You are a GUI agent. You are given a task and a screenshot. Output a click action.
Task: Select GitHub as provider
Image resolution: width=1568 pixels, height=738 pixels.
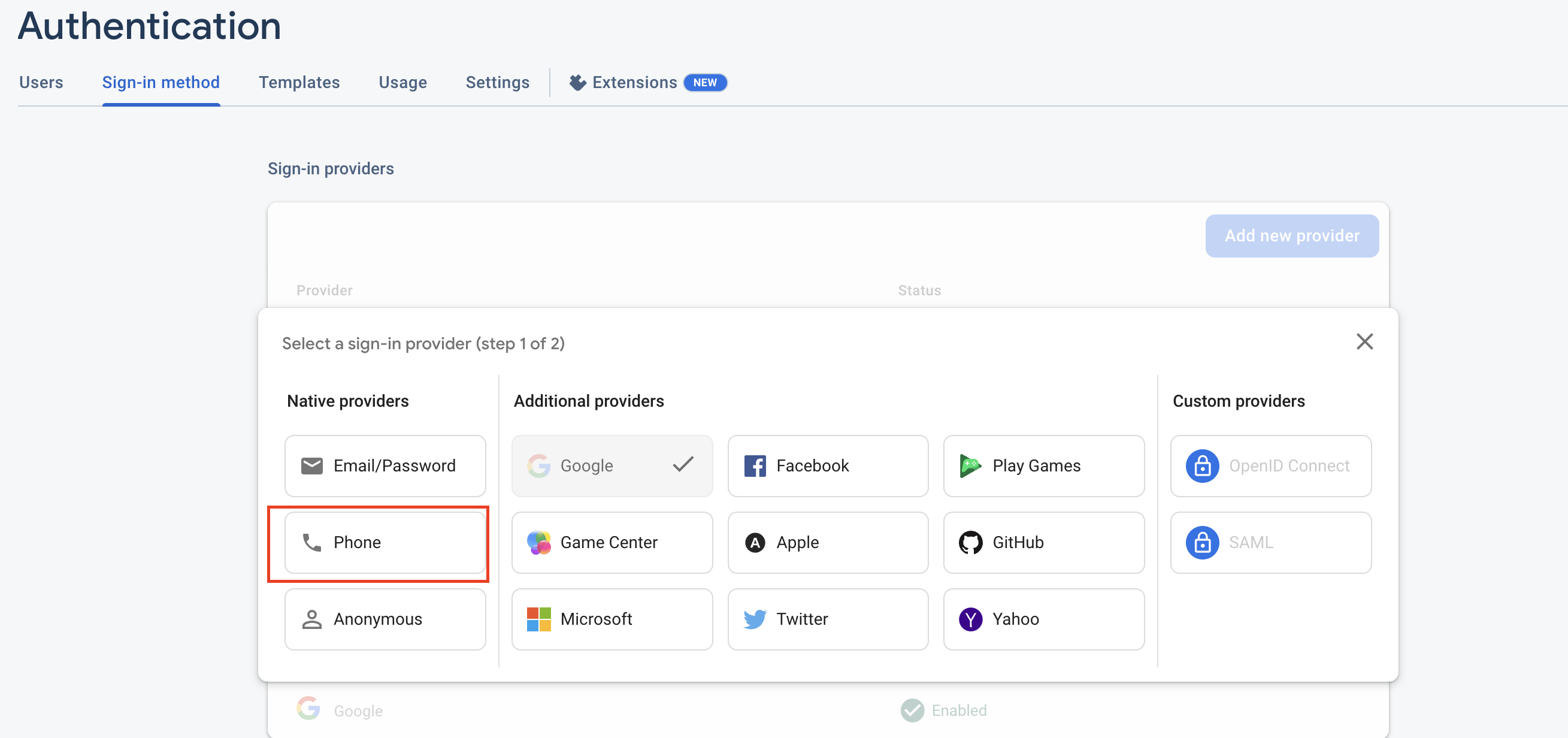click(x=1043, y=542)
